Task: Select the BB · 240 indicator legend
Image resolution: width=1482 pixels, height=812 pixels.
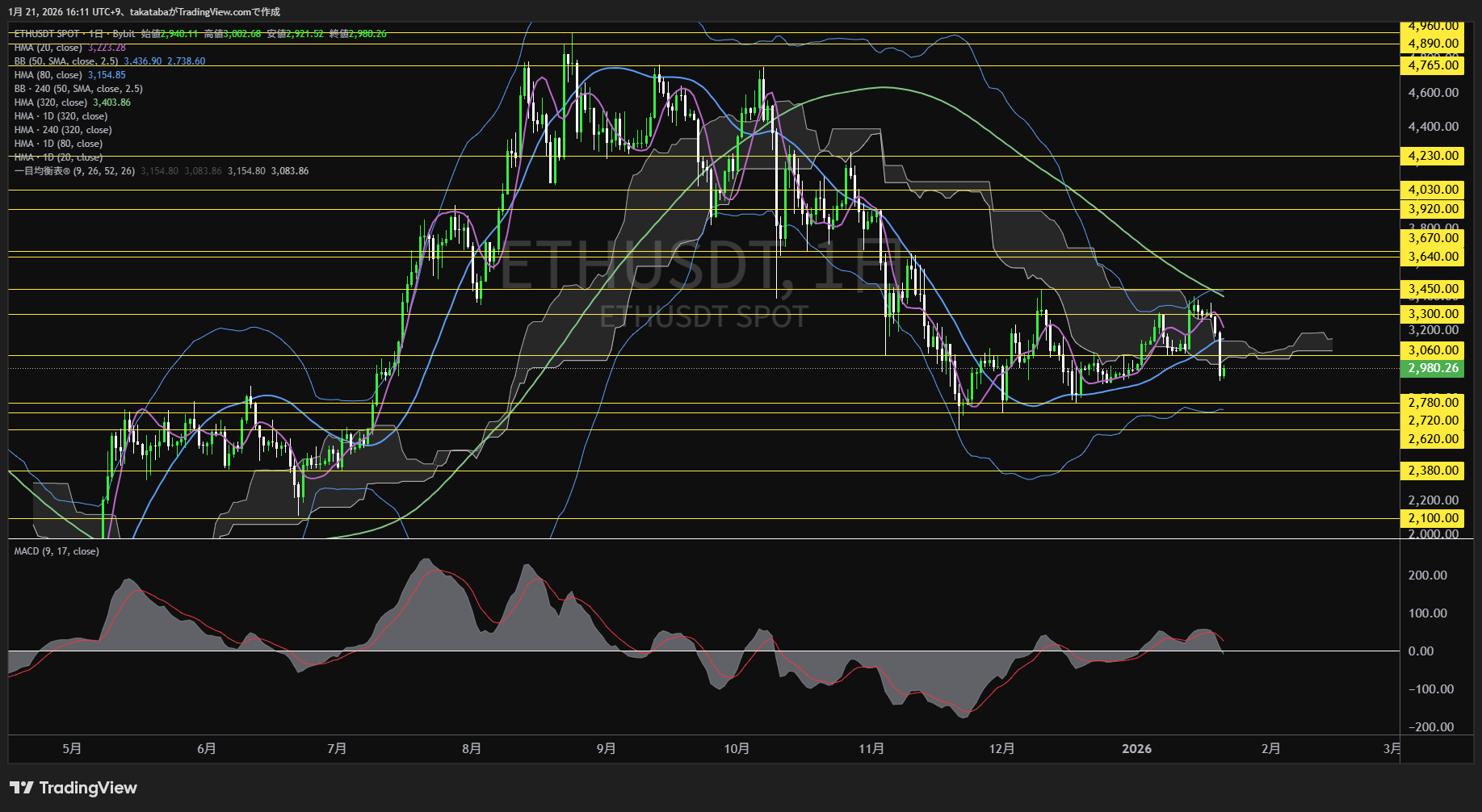Action: click(78, 89)
